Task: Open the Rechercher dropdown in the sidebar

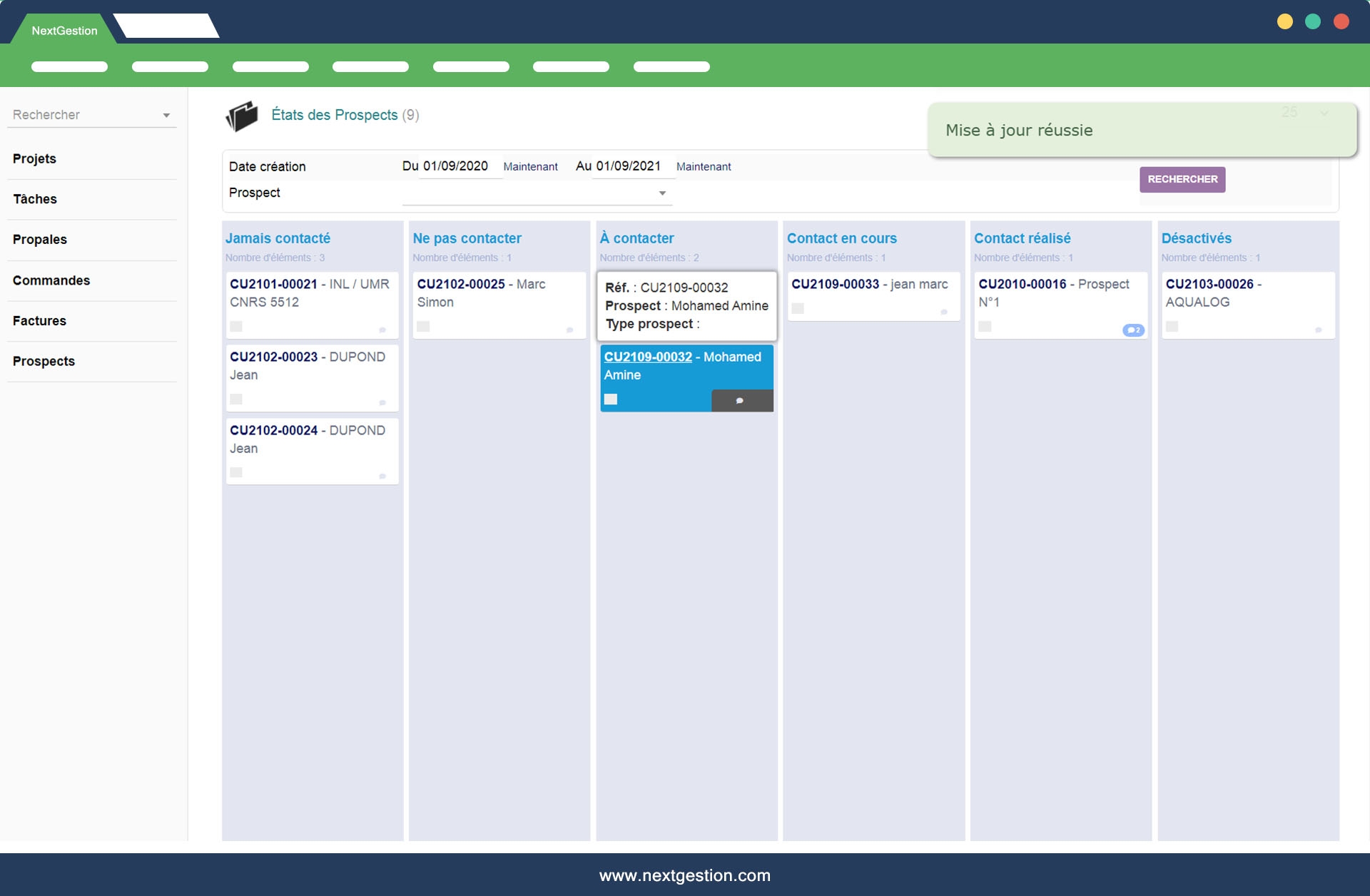Action: pyautogui.click(x=166, y=116)
